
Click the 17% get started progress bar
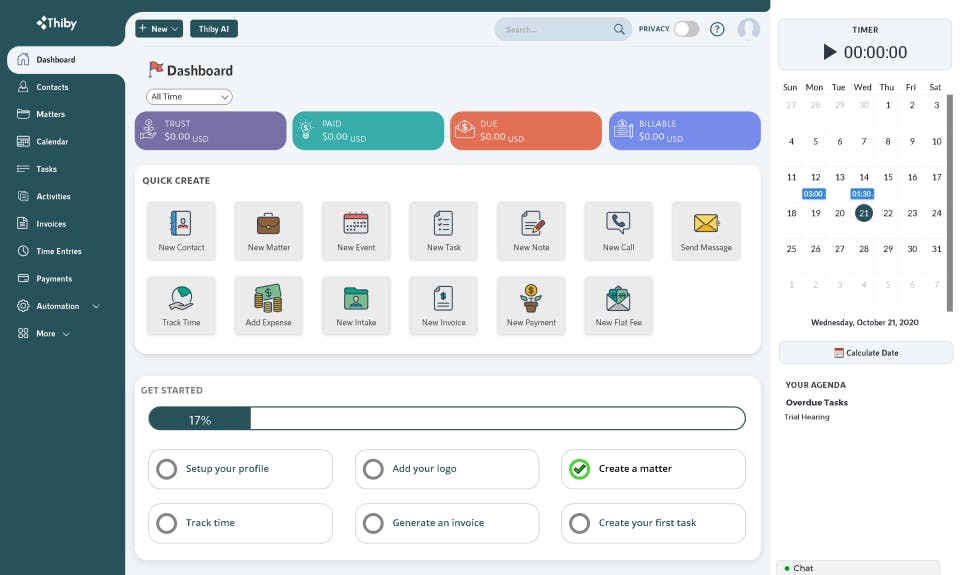coord(447,419)
